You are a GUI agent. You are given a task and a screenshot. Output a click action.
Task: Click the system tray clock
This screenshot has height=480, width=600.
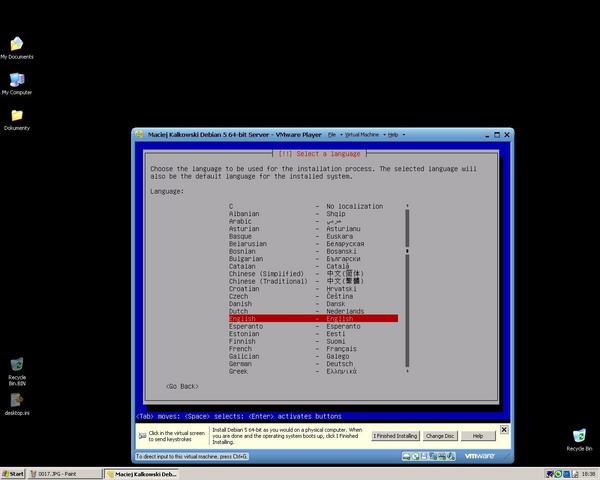click(x=588, y=474)
